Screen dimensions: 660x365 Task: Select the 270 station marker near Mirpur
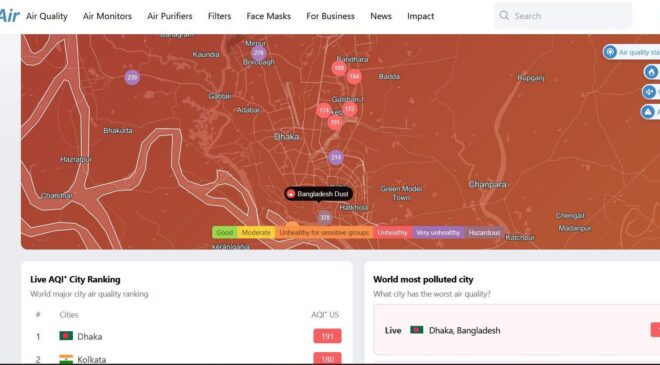[x=258, y=53]
